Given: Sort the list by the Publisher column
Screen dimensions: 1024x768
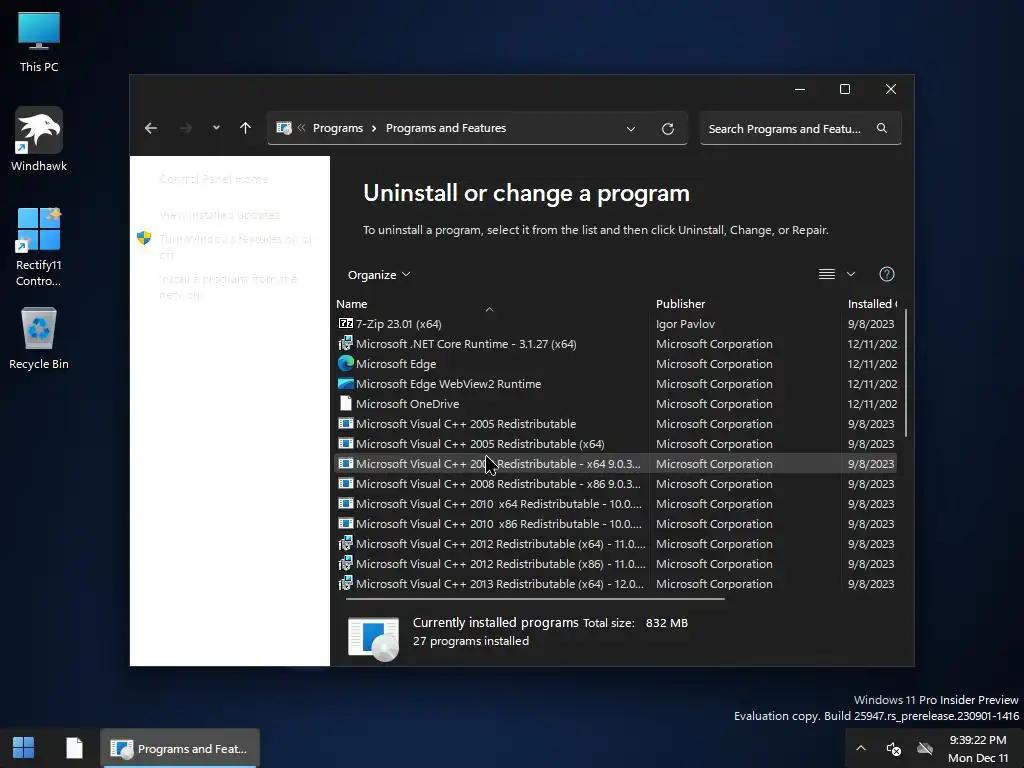Looking at the screenshot, I should coord(680,304).
